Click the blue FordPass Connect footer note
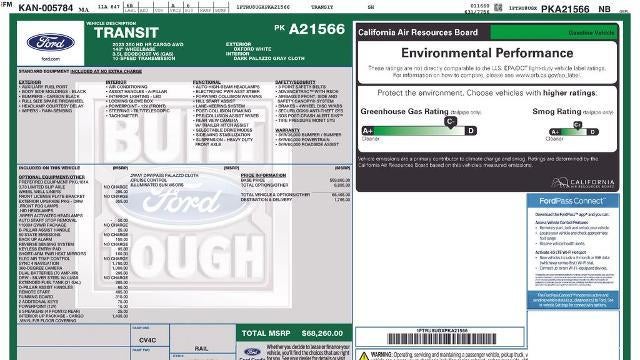Viewport: 640px width, 360px height. coord(573,300)
